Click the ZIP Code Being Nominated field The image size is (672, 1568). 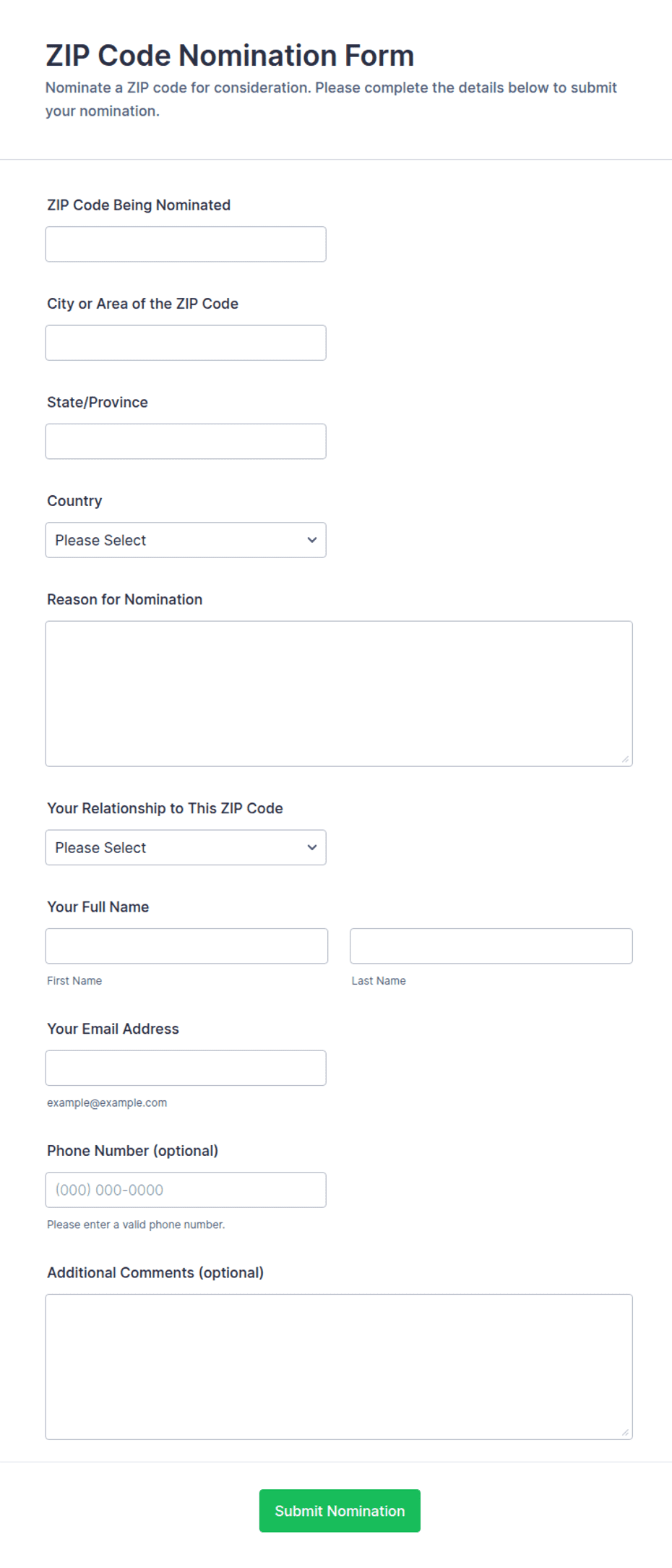coord(186,244)
